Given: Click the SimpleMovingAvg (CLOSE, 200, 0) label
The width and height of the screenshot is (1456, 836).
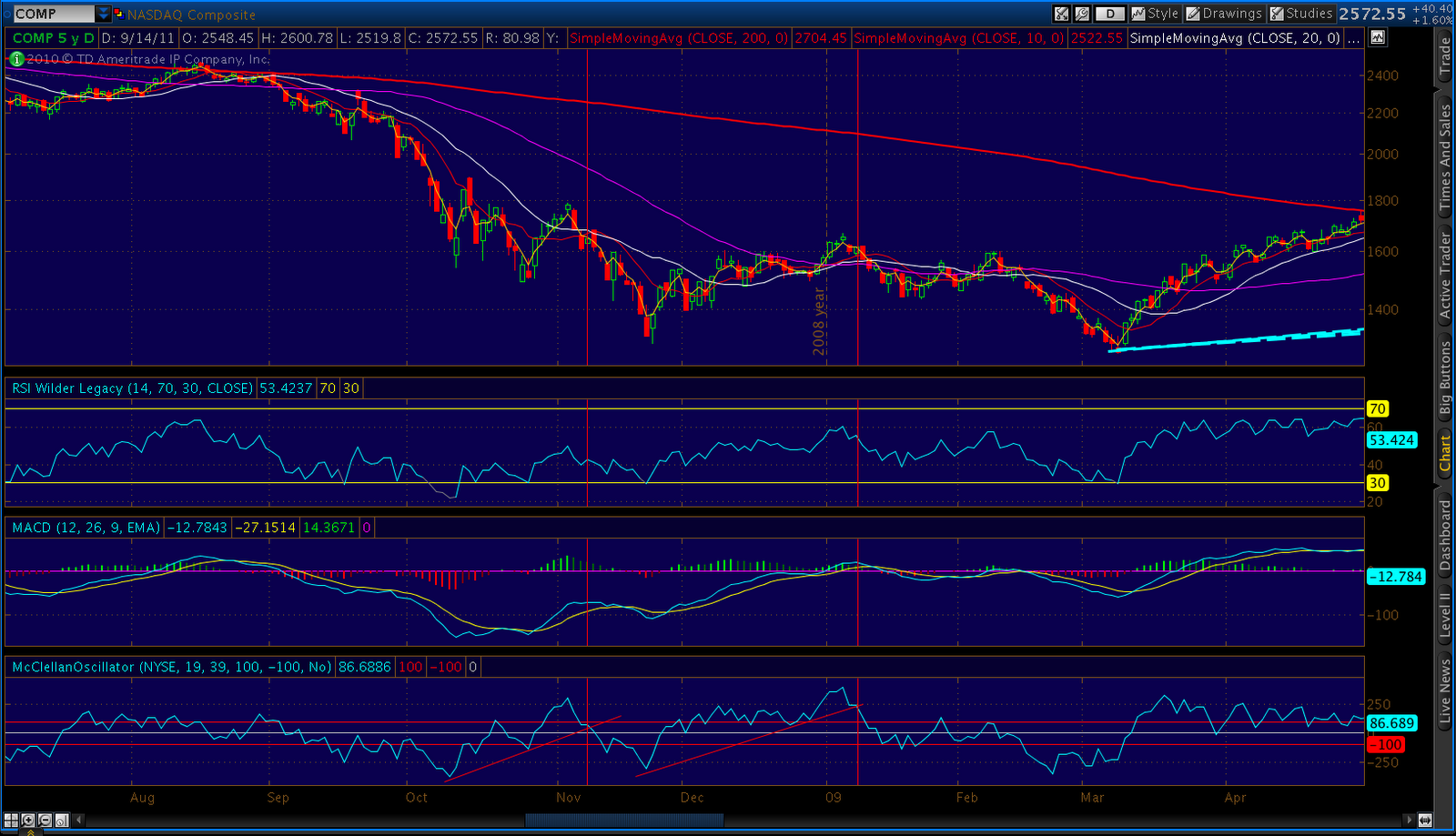Looking at the screenshot, I should [x=679, y=38].
